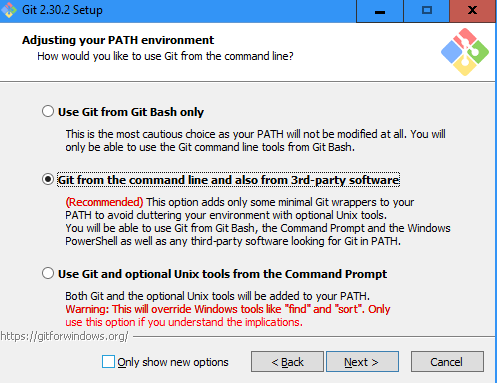Click the Git logo in the title bar
This screenshot has width=497, height=383.
pos(9,10)
